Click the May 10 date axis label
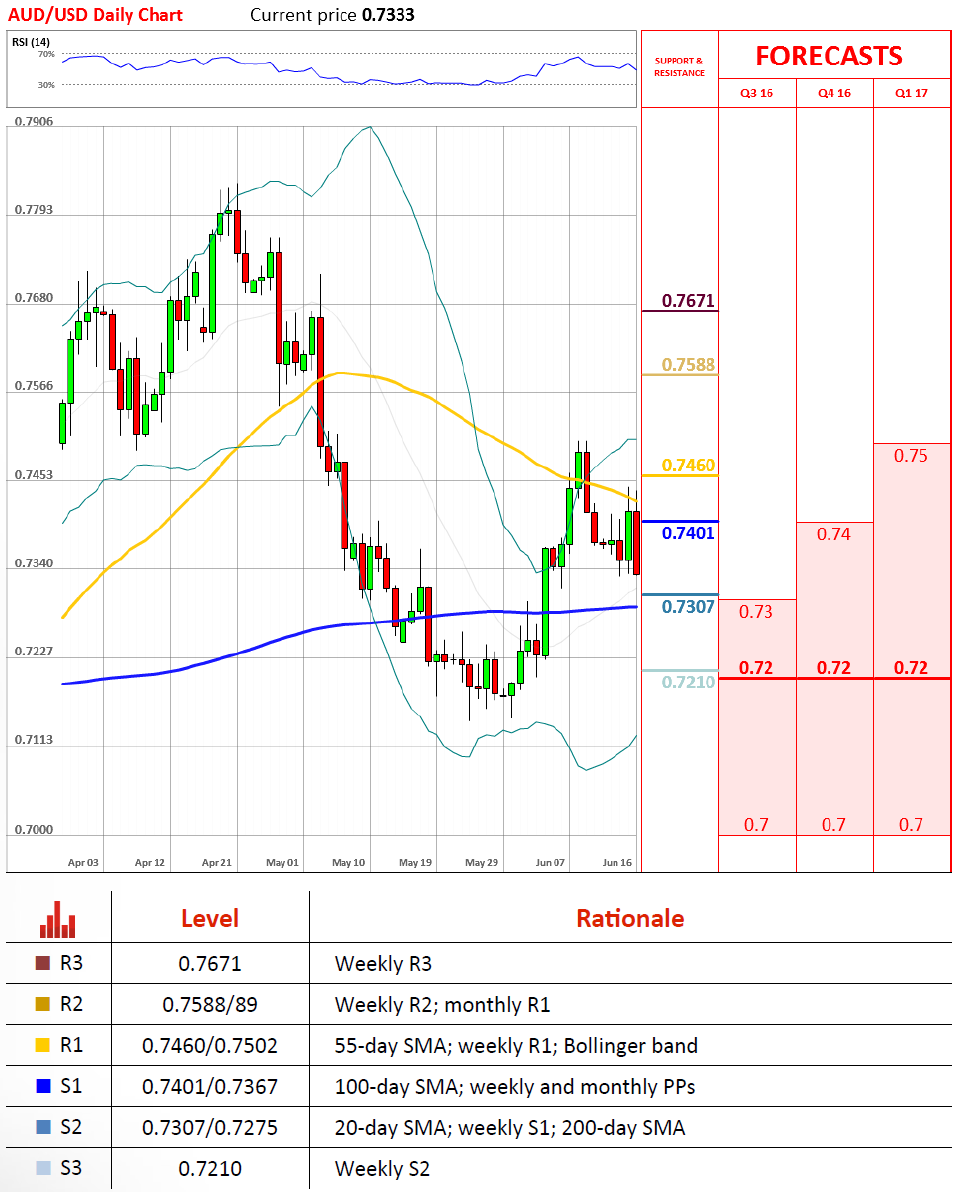Image resolution: width=953 pixels, height=1192 pixels. click(349, 862)
